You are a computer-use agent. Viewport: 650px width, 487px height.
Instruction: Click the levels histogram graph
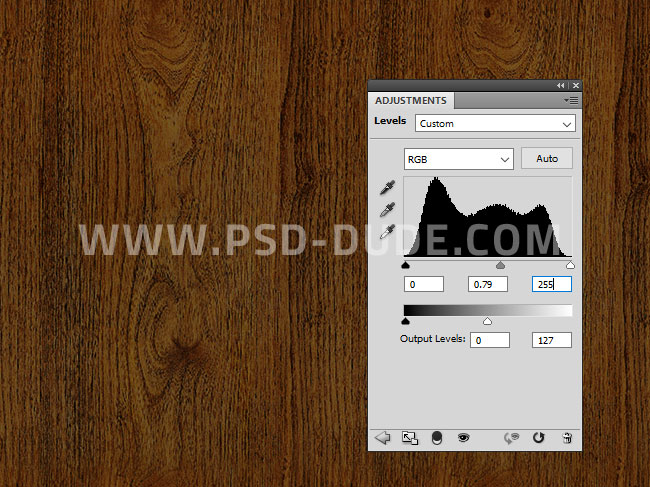coord(488,217)
